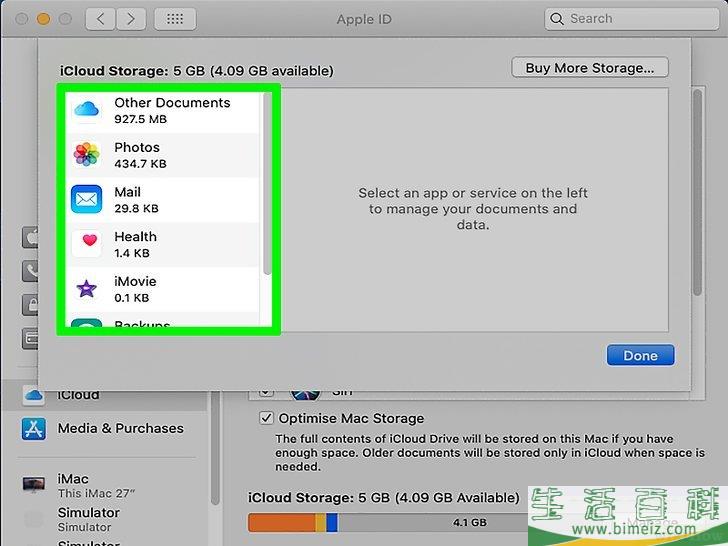Select the first Simulator device entry
The height and width of the screenshot is (546, 728).
(103, 519)
